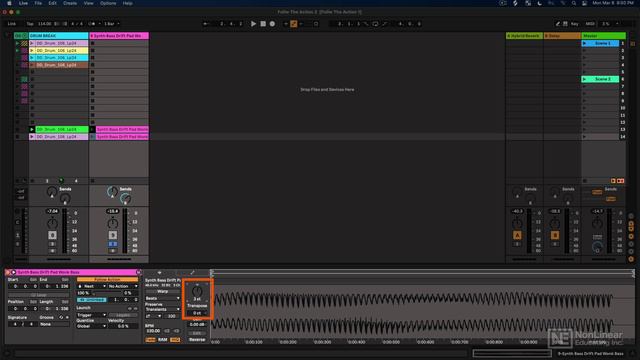
Task: Click the Link button
Action: coord(12,24)
